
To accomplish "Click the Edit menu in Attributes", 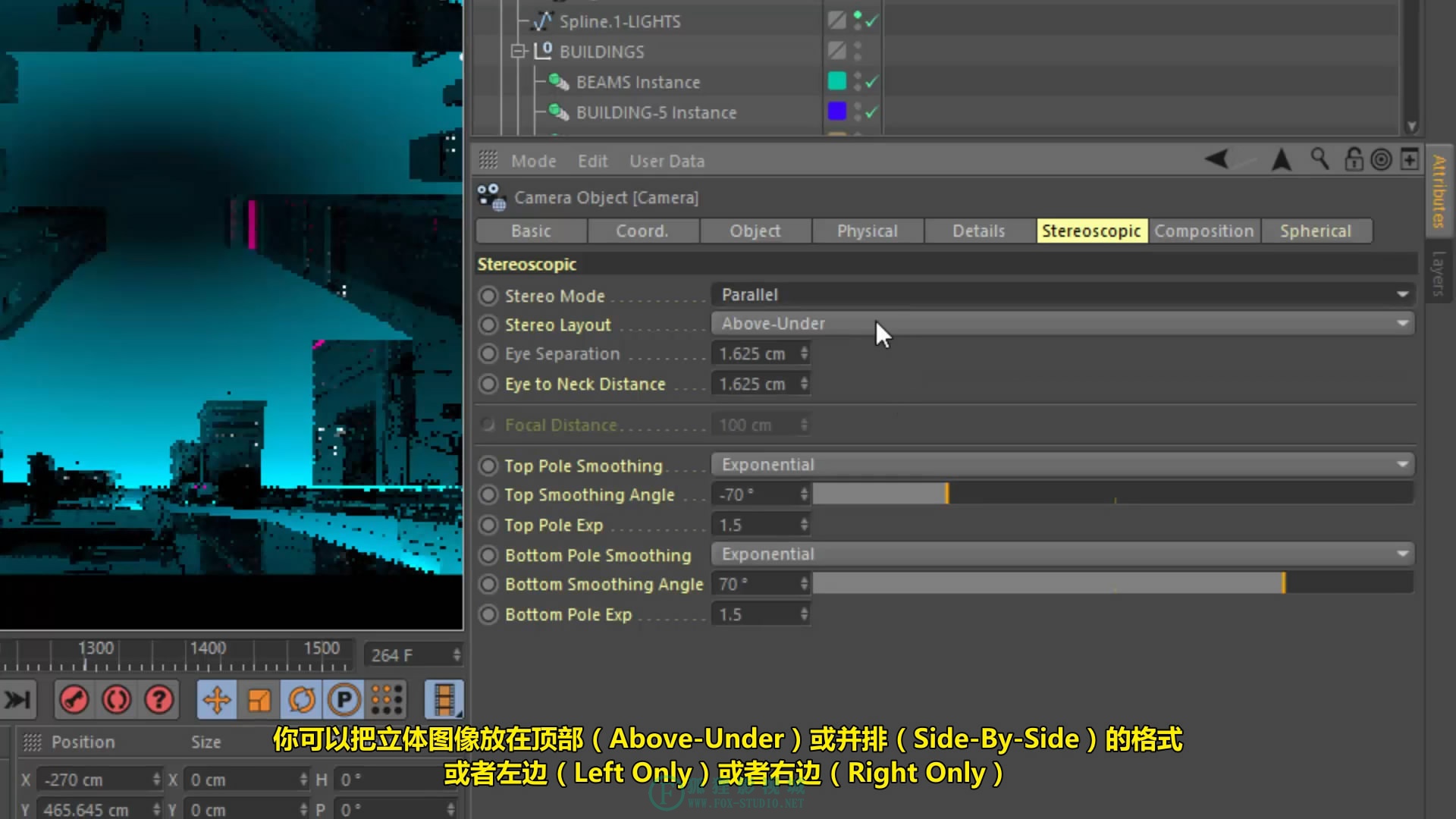I will click(592, 161).
